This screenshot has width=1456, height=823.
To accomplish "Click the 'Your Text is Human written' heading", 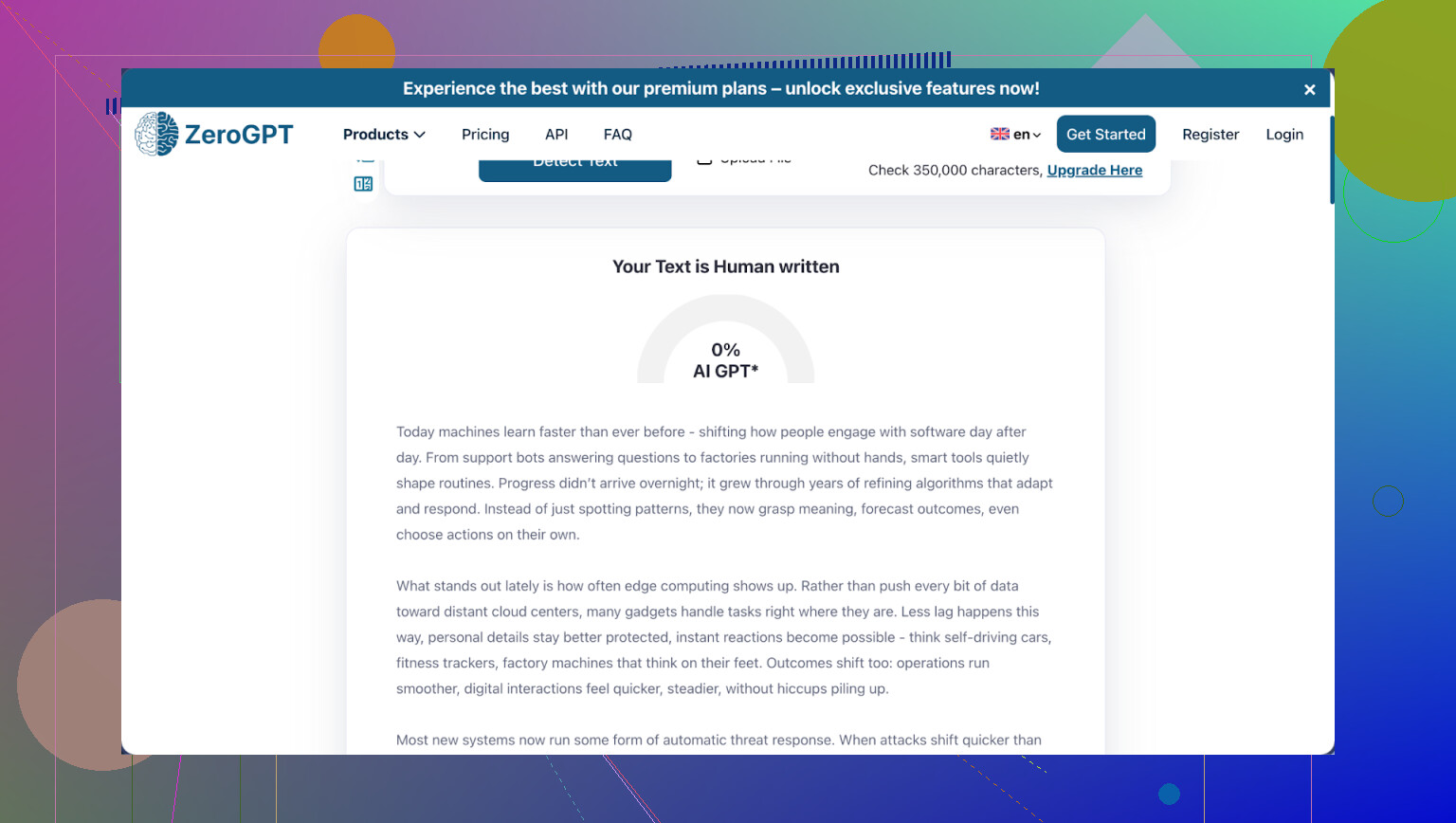I will coord(725,266).
